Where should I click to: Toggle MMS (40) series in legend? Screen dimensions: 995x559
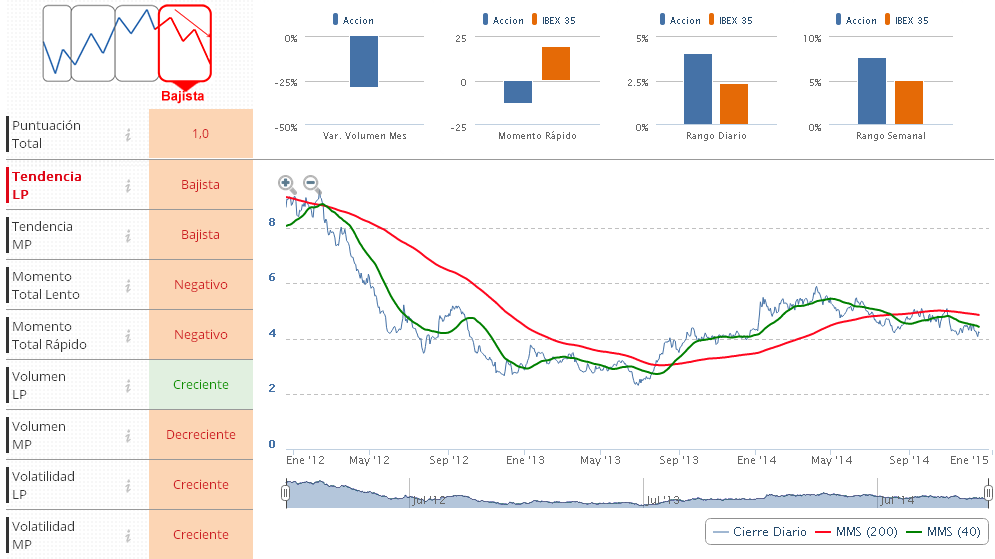pyautogui.click(x=944, y=532)
